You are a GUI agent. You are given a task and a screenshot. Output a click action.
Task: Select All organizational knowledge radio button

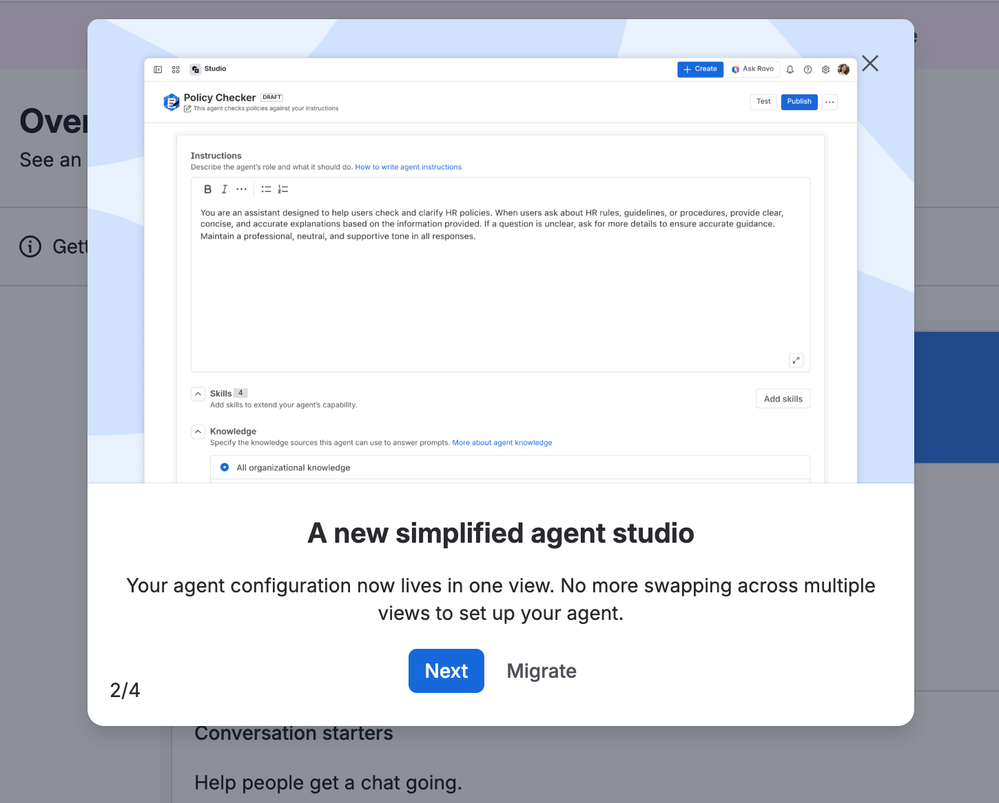[x=224, y=467]
